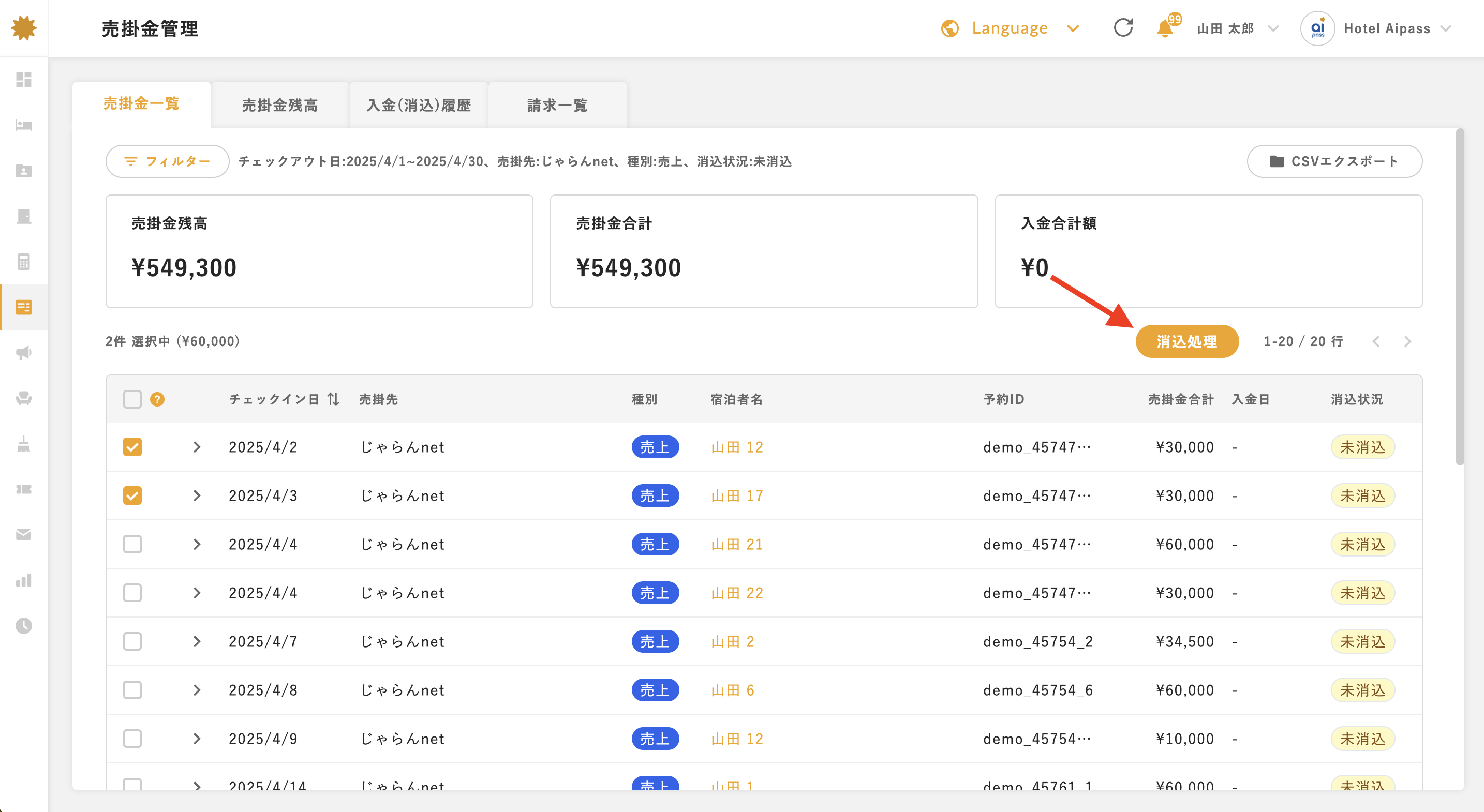Expand the 2025/4/8 row details

[x=197, y=690]
